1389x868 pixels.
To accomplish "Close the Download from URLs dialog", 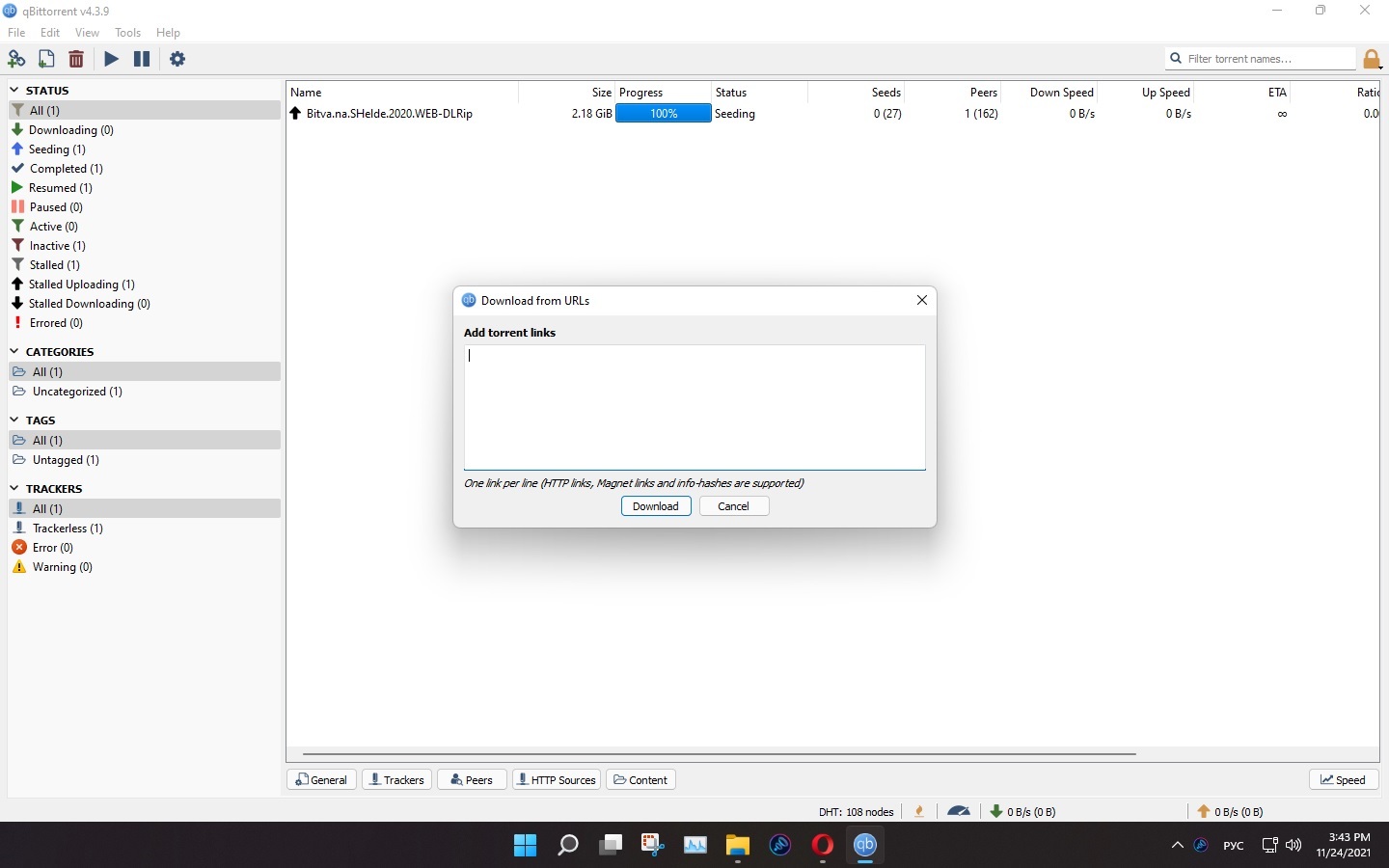I will point(922,300).
